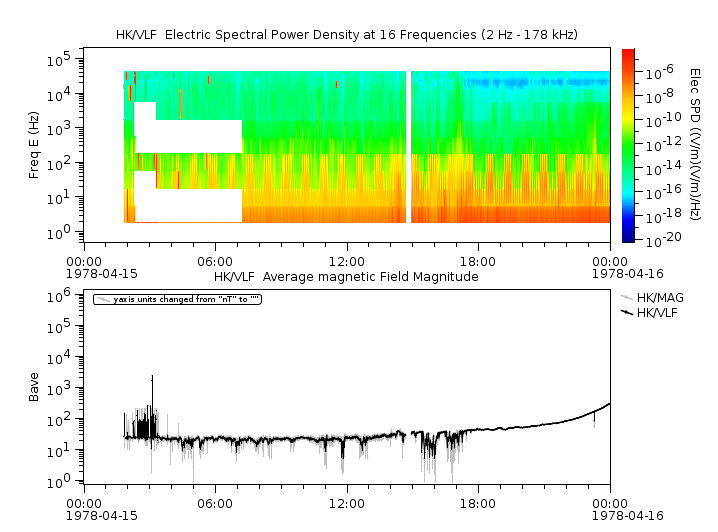
Task: Click the Average magnetic Field Magnitude title
Action: point(346,277)
